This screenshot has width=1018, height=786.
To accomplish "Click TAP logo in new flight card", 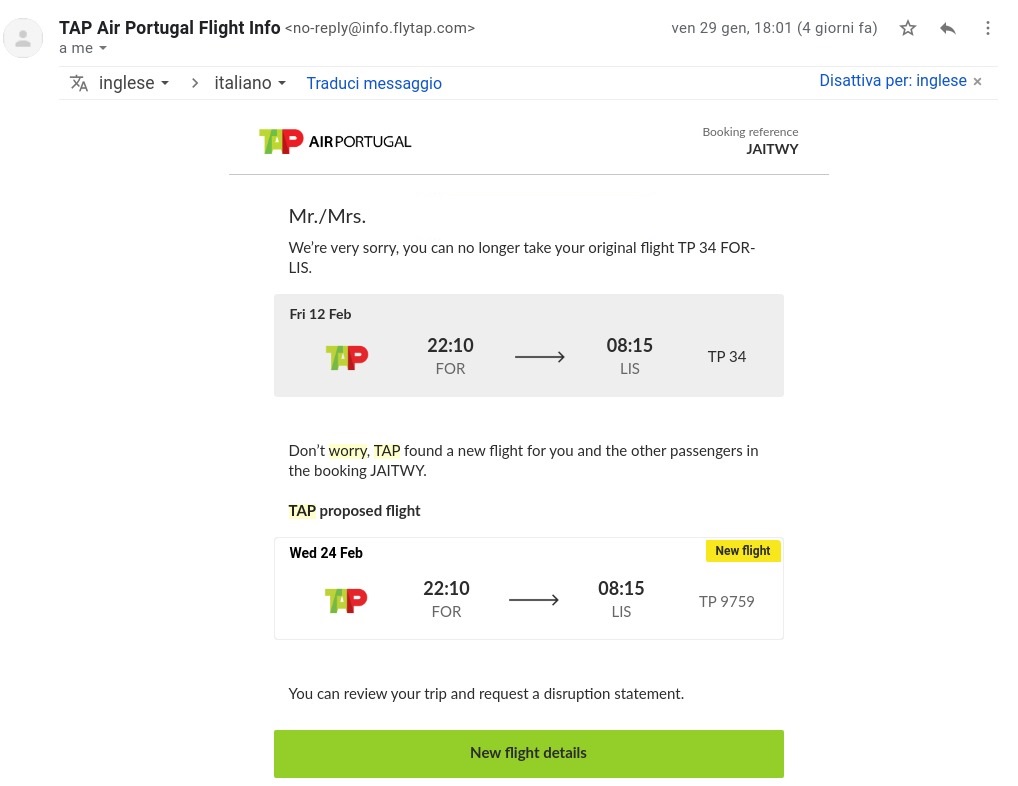I will point(346,600).
